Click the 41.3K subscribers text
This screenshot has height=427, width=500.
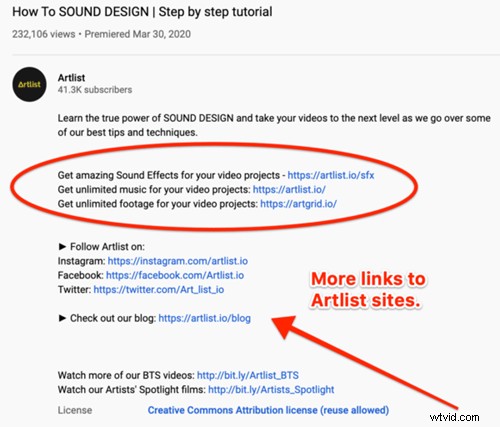[x=95, y=90]
